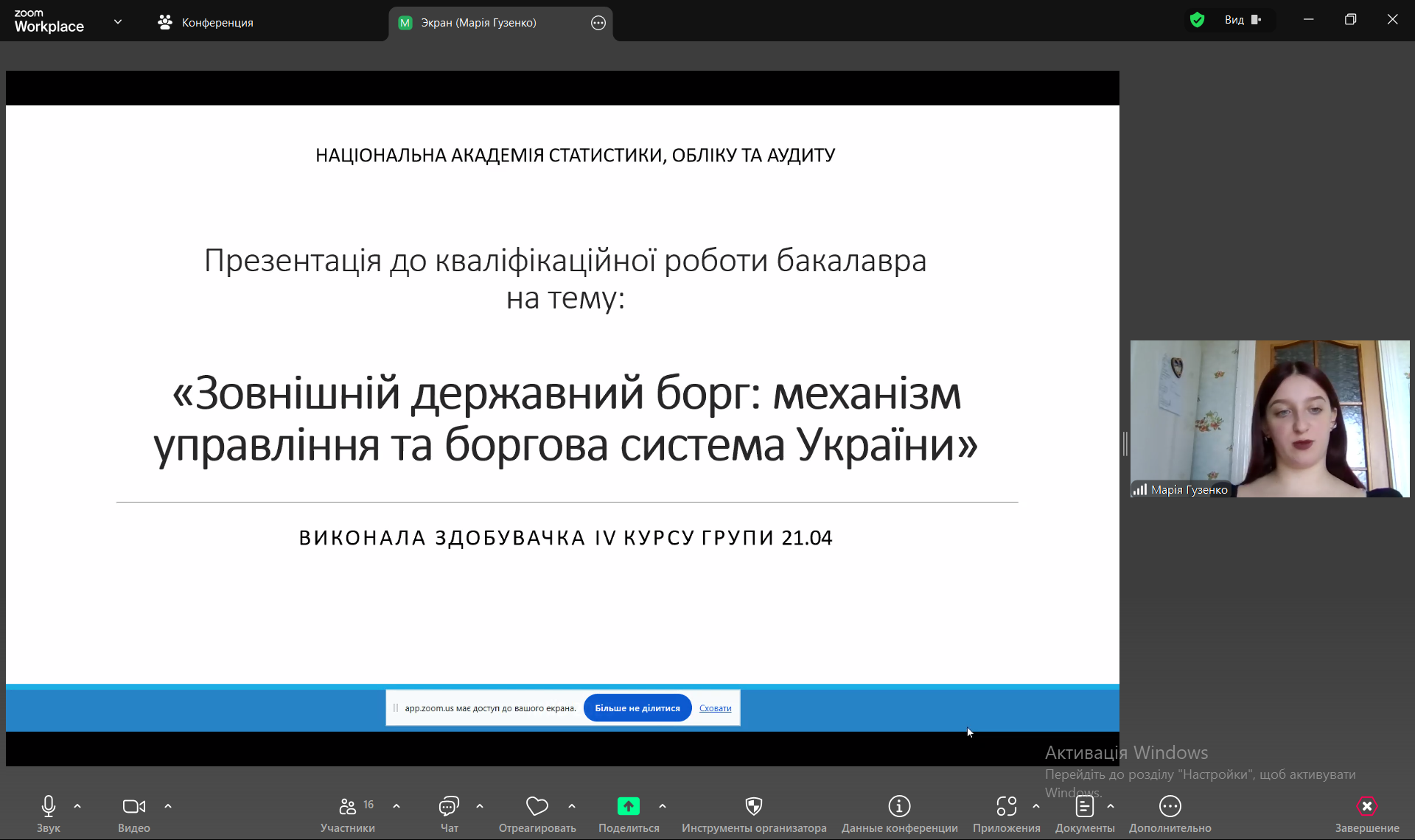Expand audio options arrow beside Звук

point(77,806)
